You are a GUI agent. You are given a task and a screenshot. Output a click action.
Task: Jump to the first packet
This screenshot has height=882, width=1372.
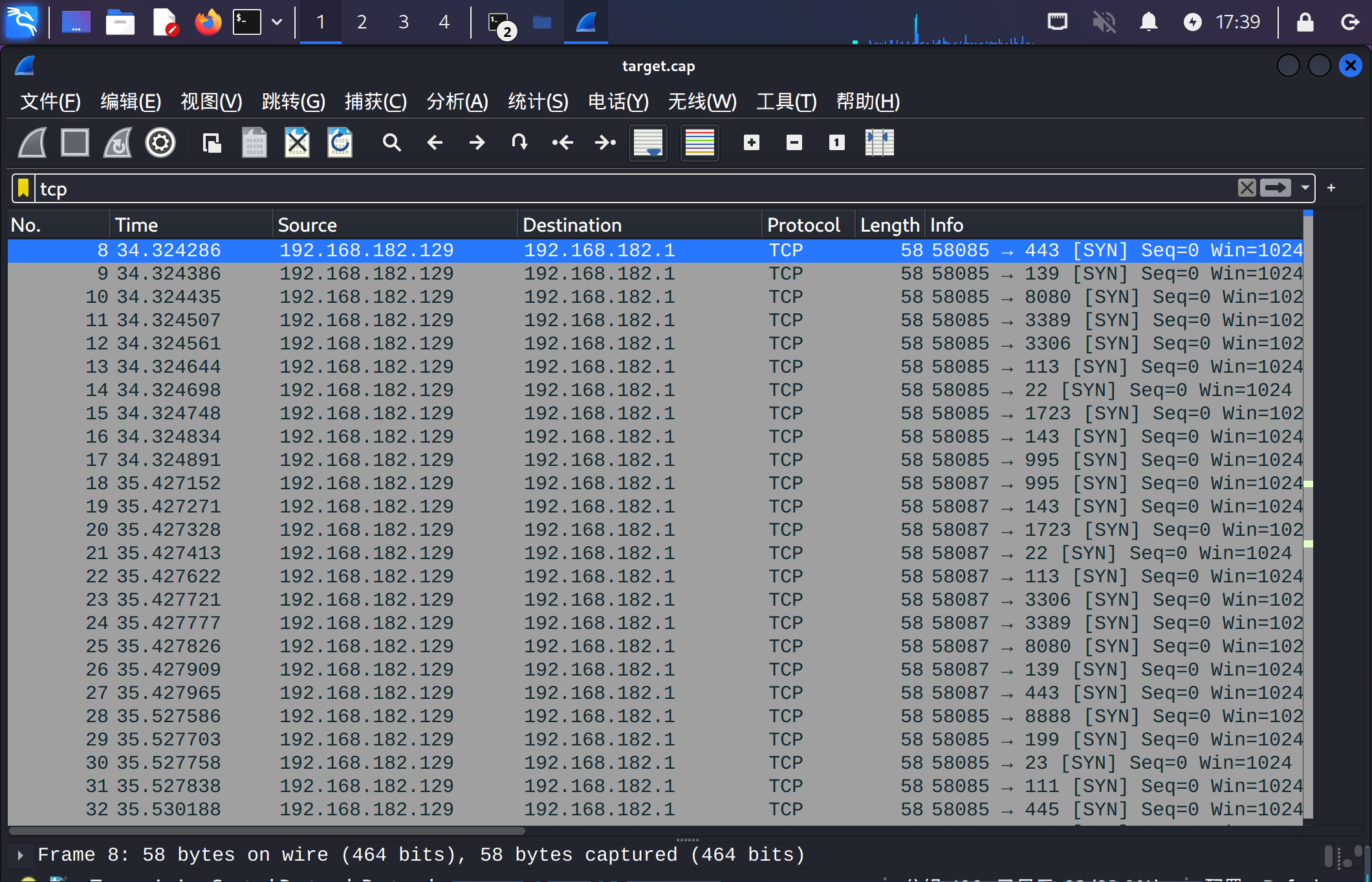click(562, 142)
